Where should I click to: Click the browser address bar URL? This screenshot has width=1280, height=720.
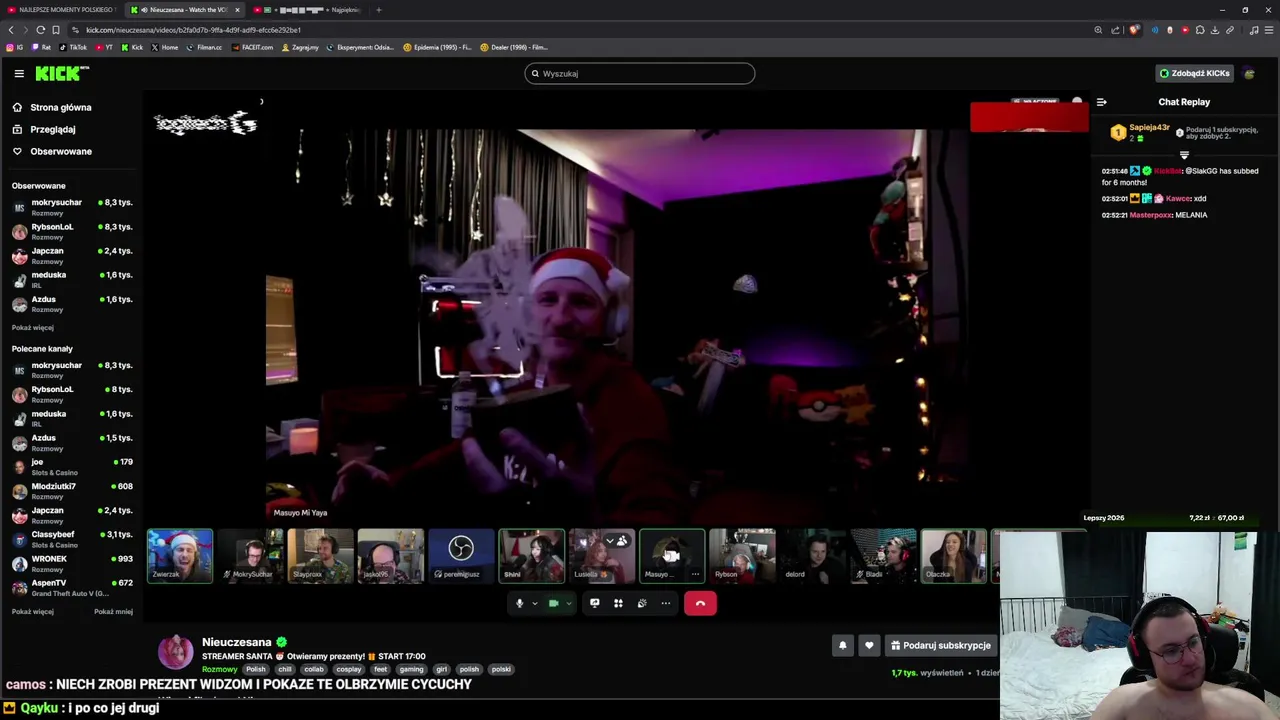coord(193,30)
